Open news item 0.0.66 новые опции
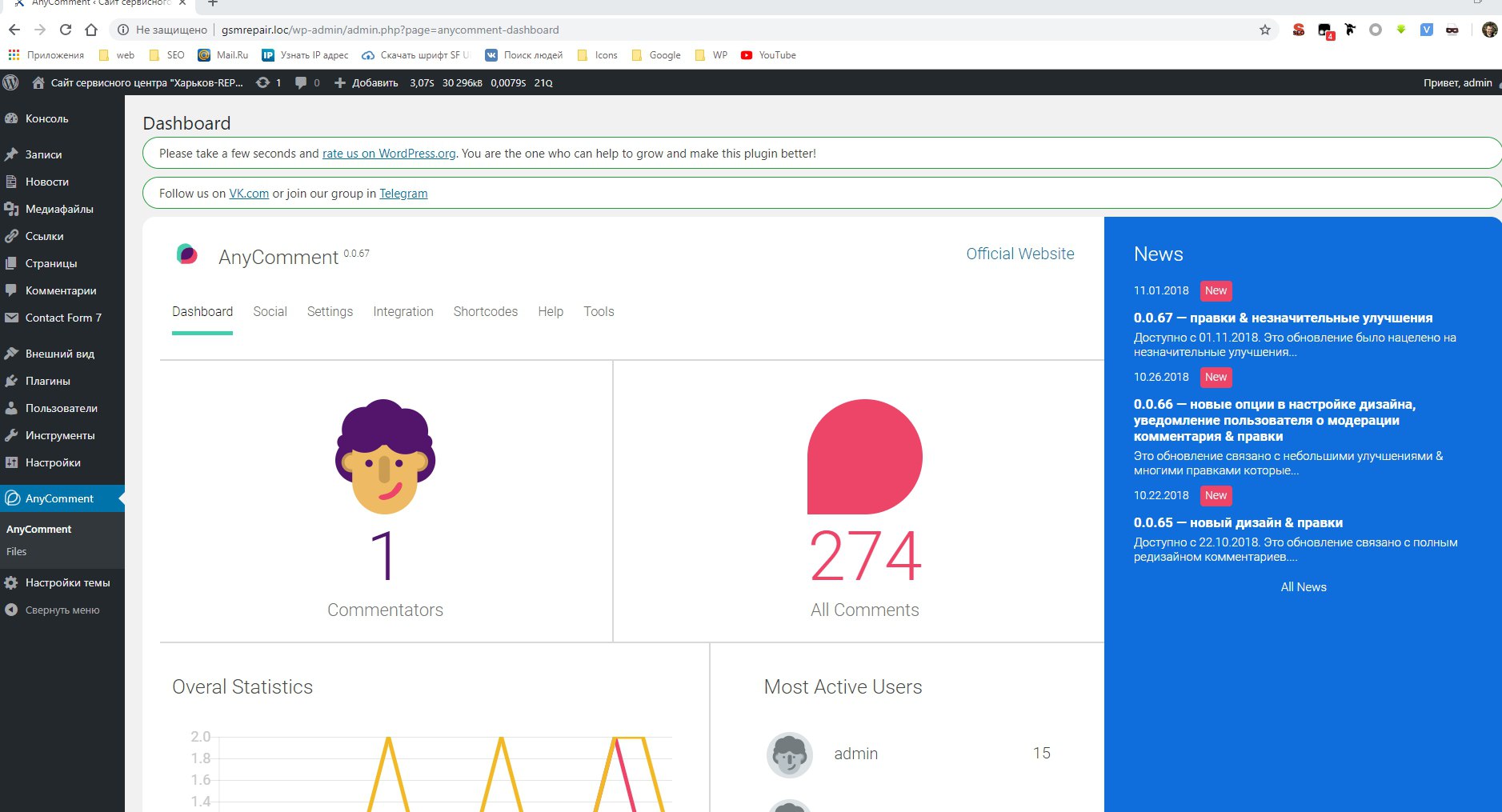 tap(1275, 420)
